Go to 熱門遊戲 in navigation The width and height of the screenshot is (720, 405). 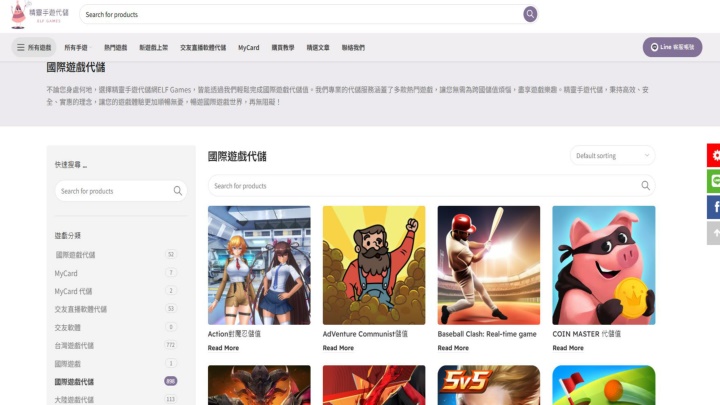tap(115, 47)
